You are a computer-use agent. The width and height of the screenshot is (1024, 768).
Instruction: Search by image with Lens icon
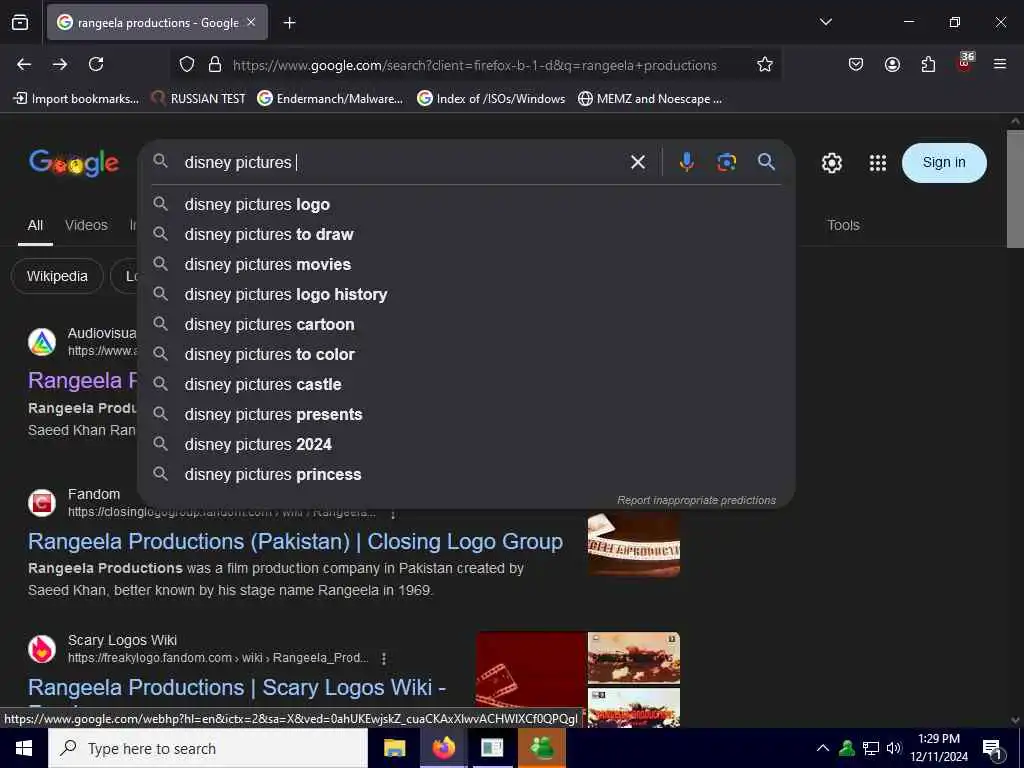(726, 162)
